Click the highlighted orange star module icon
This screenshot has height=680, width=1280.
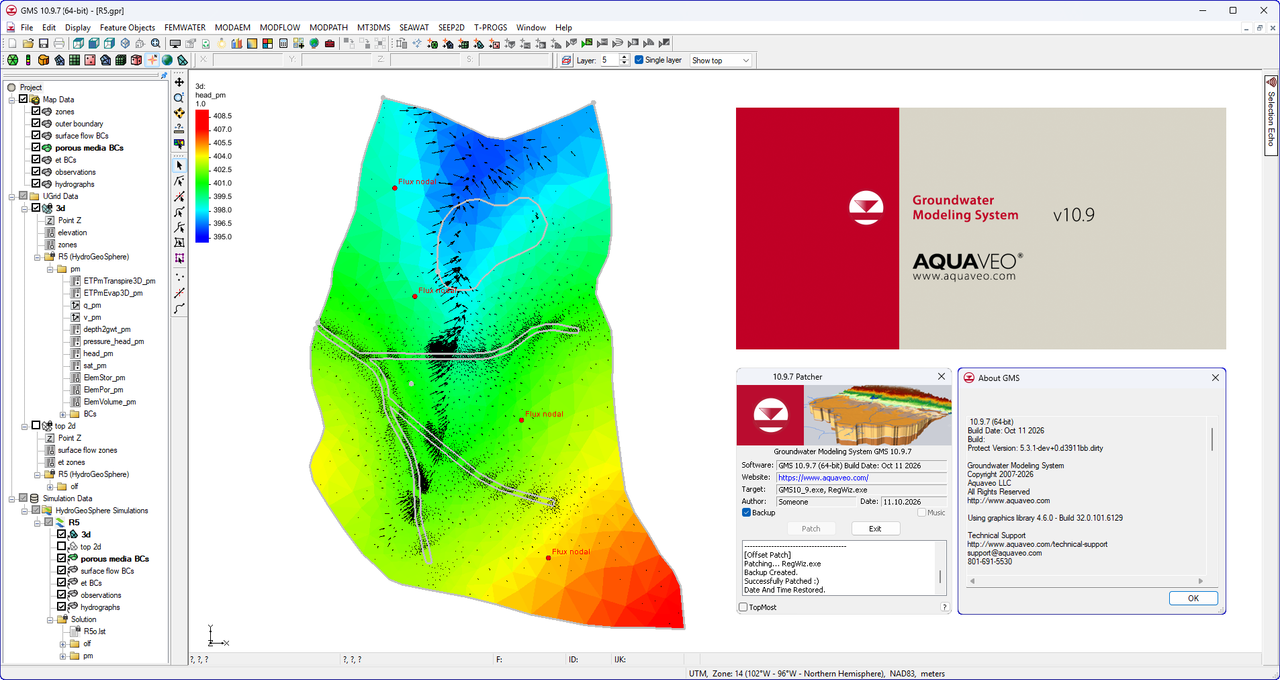pos(152,60)
